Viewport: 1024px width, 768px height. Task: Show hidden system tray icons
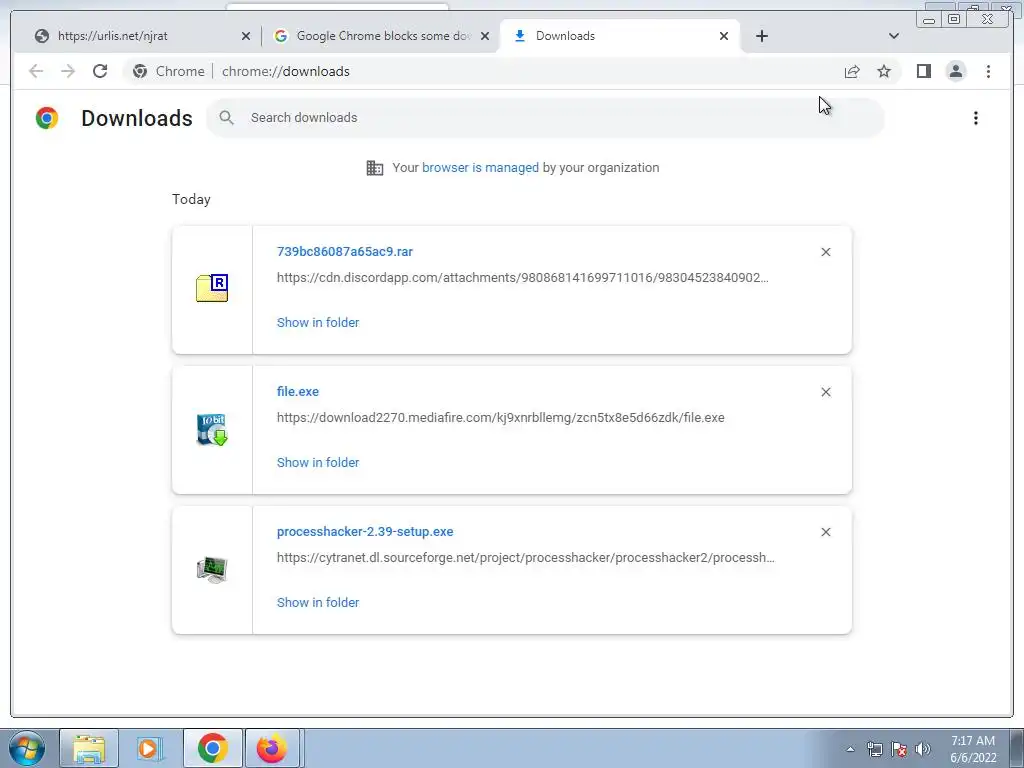pos(850,749)
